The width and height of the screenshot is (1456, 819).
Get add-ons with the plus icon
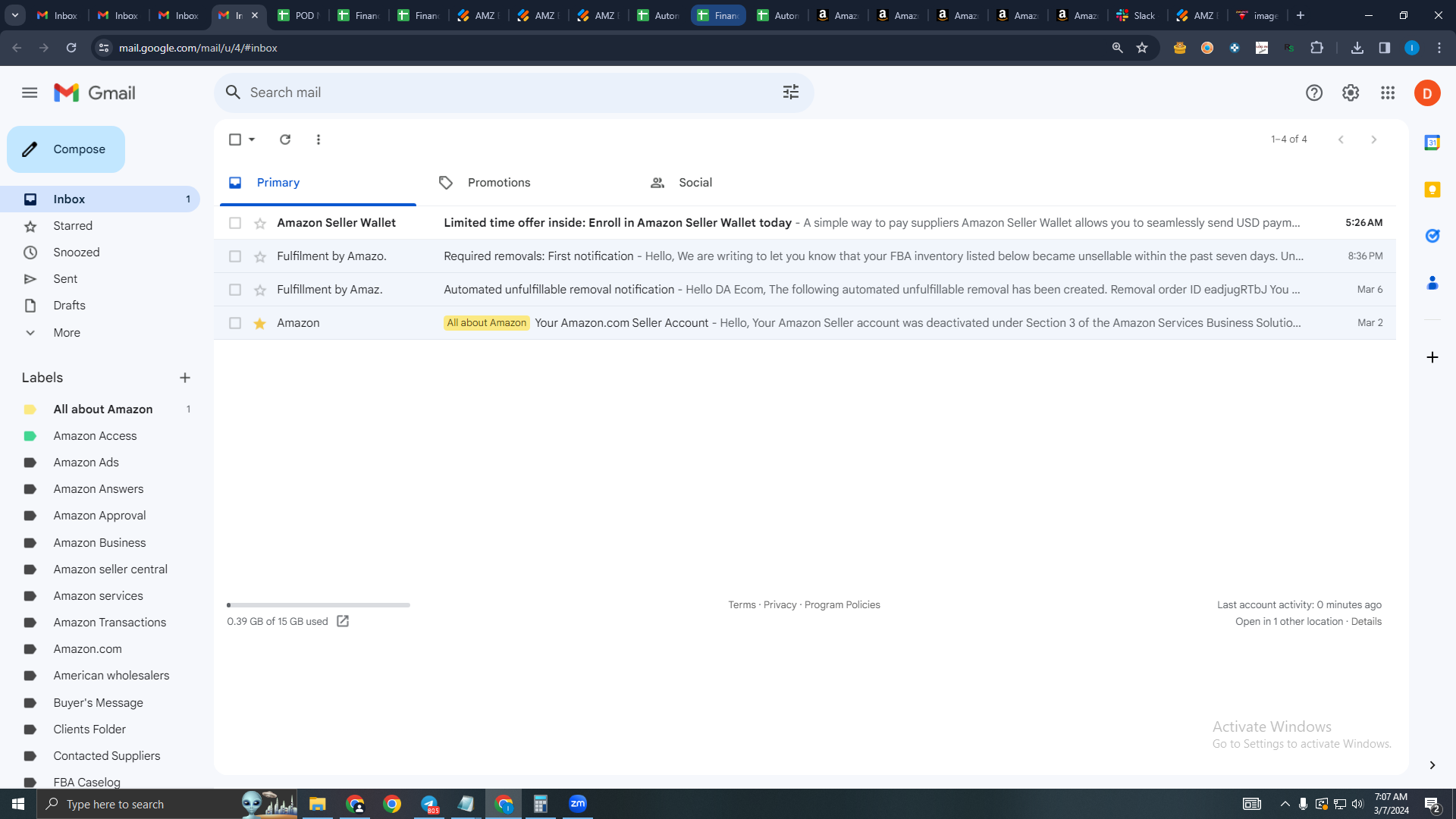click(x=1432, y=357)
